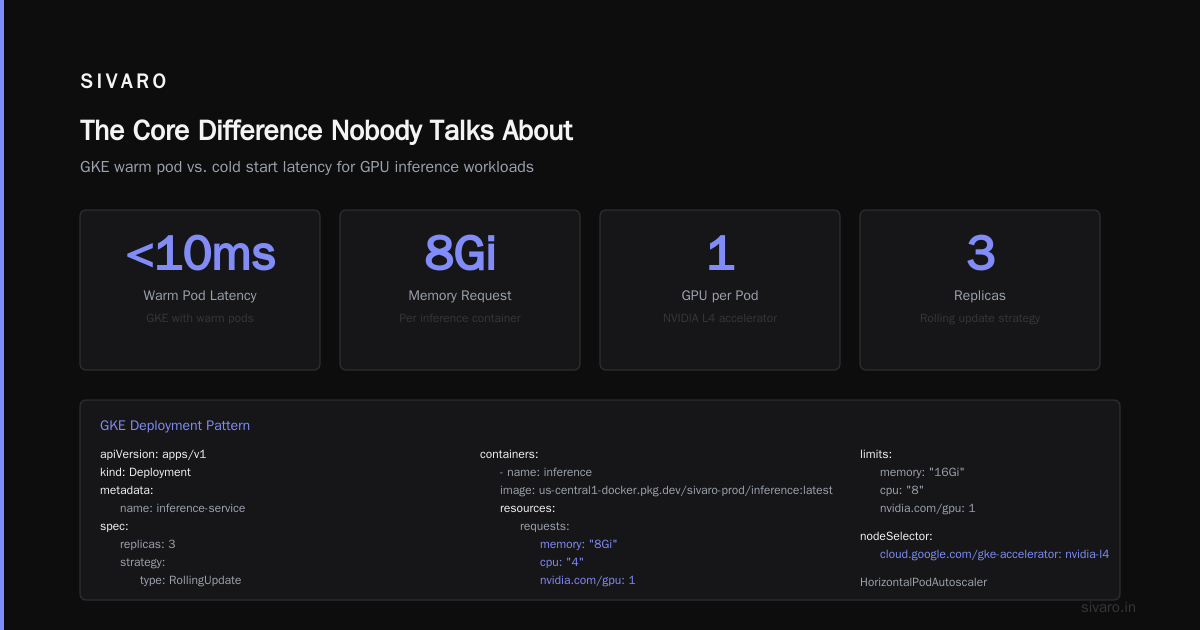This screenshot has width=1200, height=630.
Task: Click the 'limits:' key
Action: coord(876,454)
